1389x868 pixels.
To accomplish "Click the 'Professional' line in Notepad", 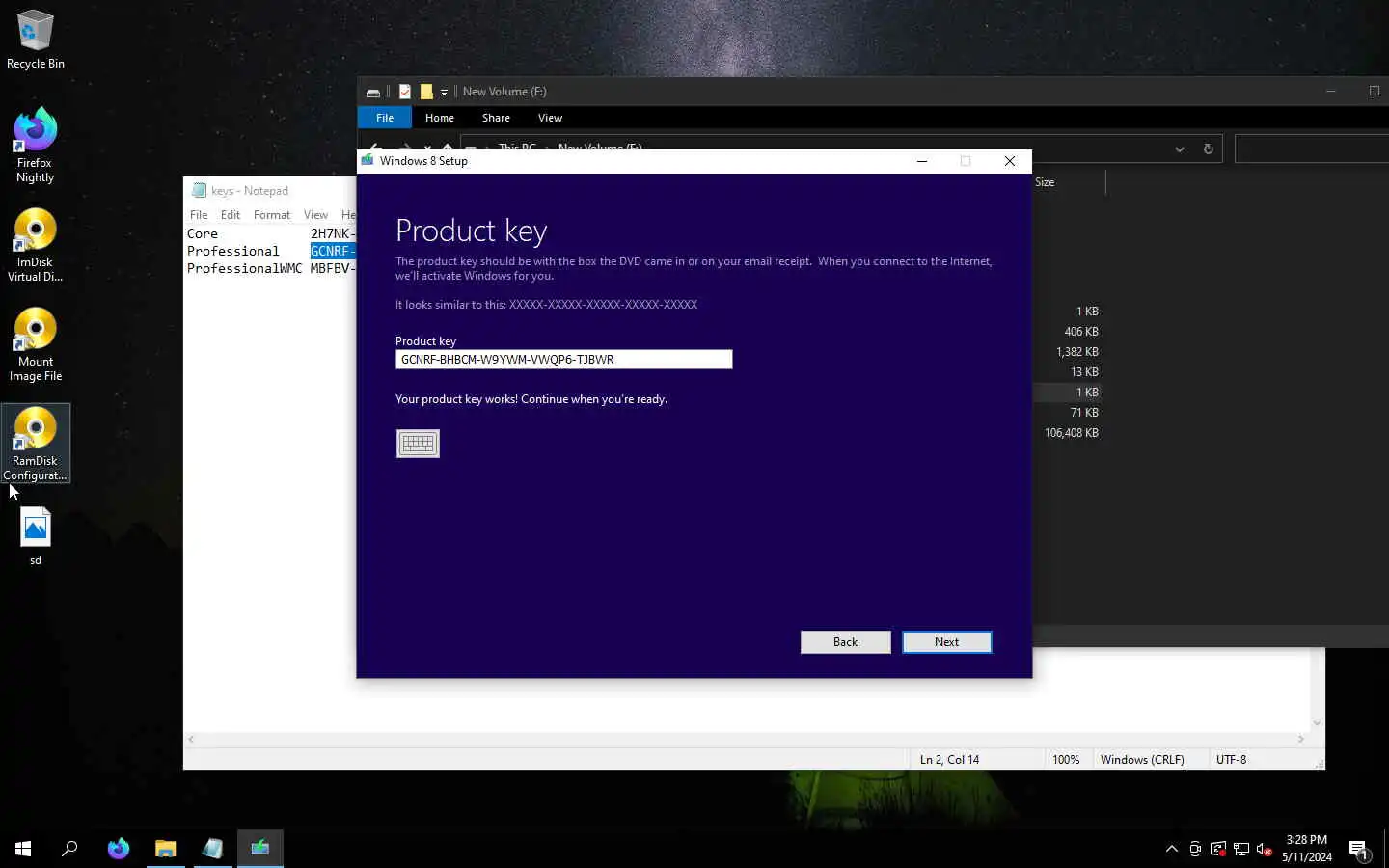I will pos(232,252).
